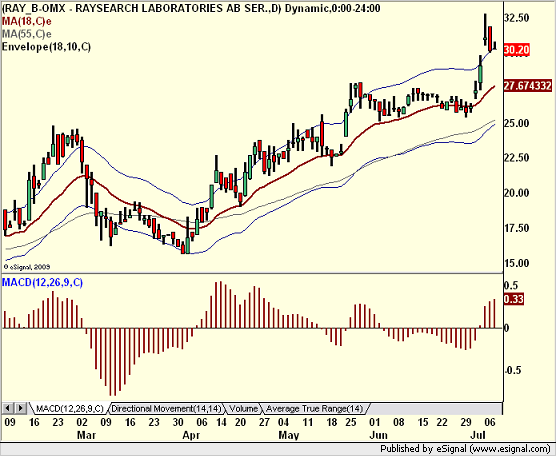The image size is (556, 456).
Task: Click the Envelope(18,10,C) legend label
Action: click(46, 46)
